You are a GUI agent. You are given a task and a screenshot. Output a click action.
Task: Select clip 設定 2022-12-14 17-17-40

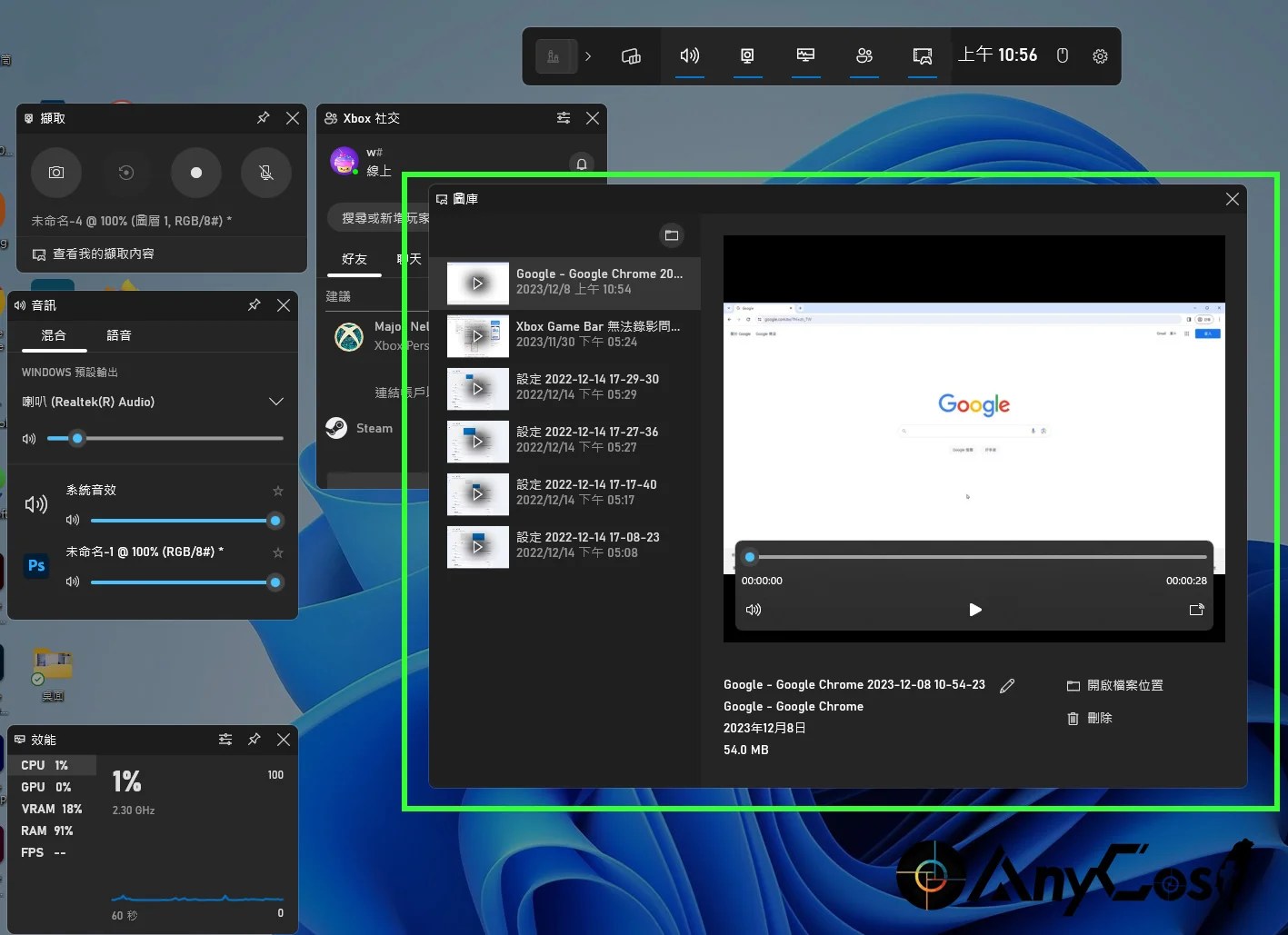pos(564,493)
